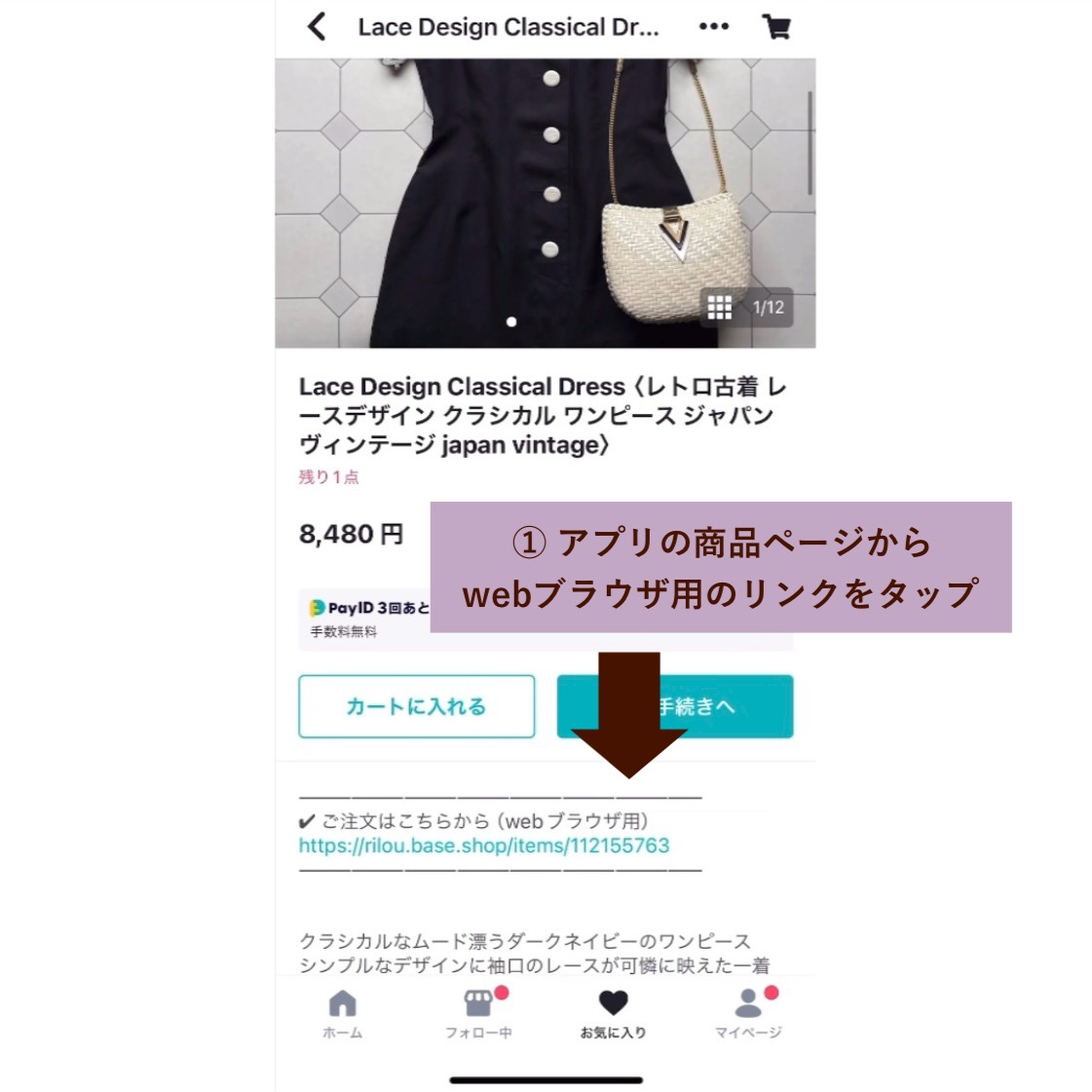
Task: Select the ホーム tab label
Action: pyautogui.click(x=342, y=1033)
